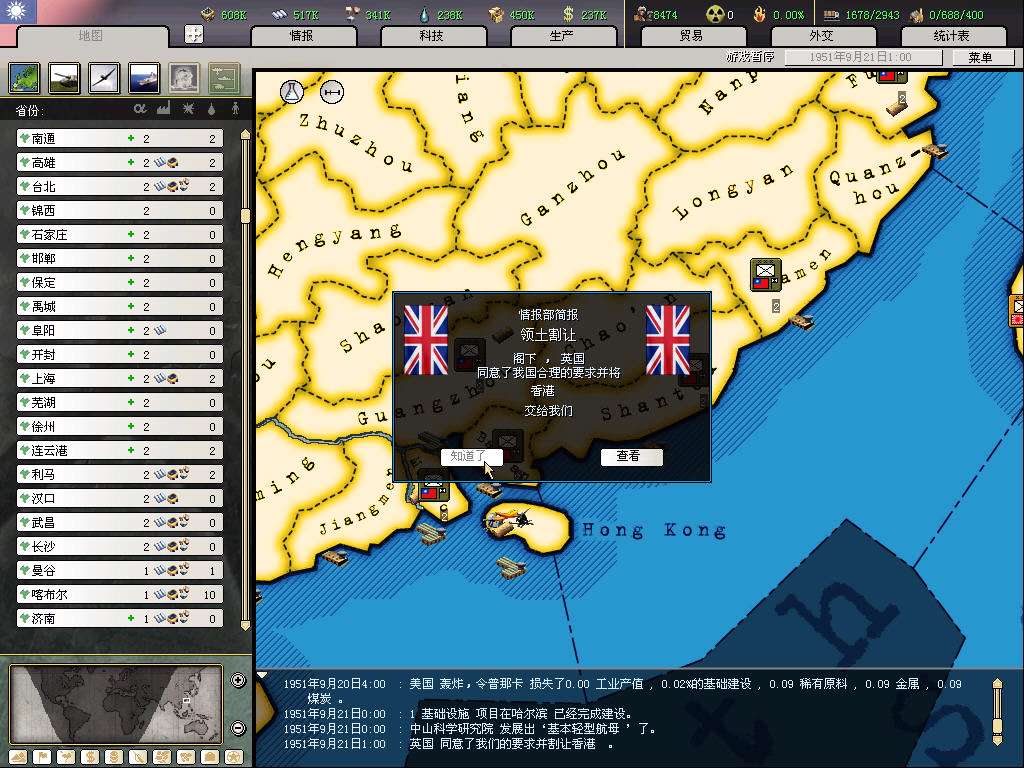The image size is (1024, 768).
Task: Collapse the message log triangle toggle
Action: coord(262,675)
